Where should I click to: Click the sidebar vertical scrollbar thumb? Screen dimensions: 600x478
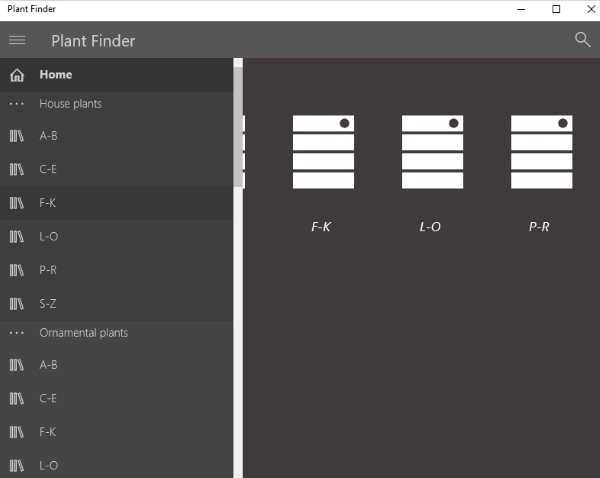pyautogui.click(x=238, y=127)
